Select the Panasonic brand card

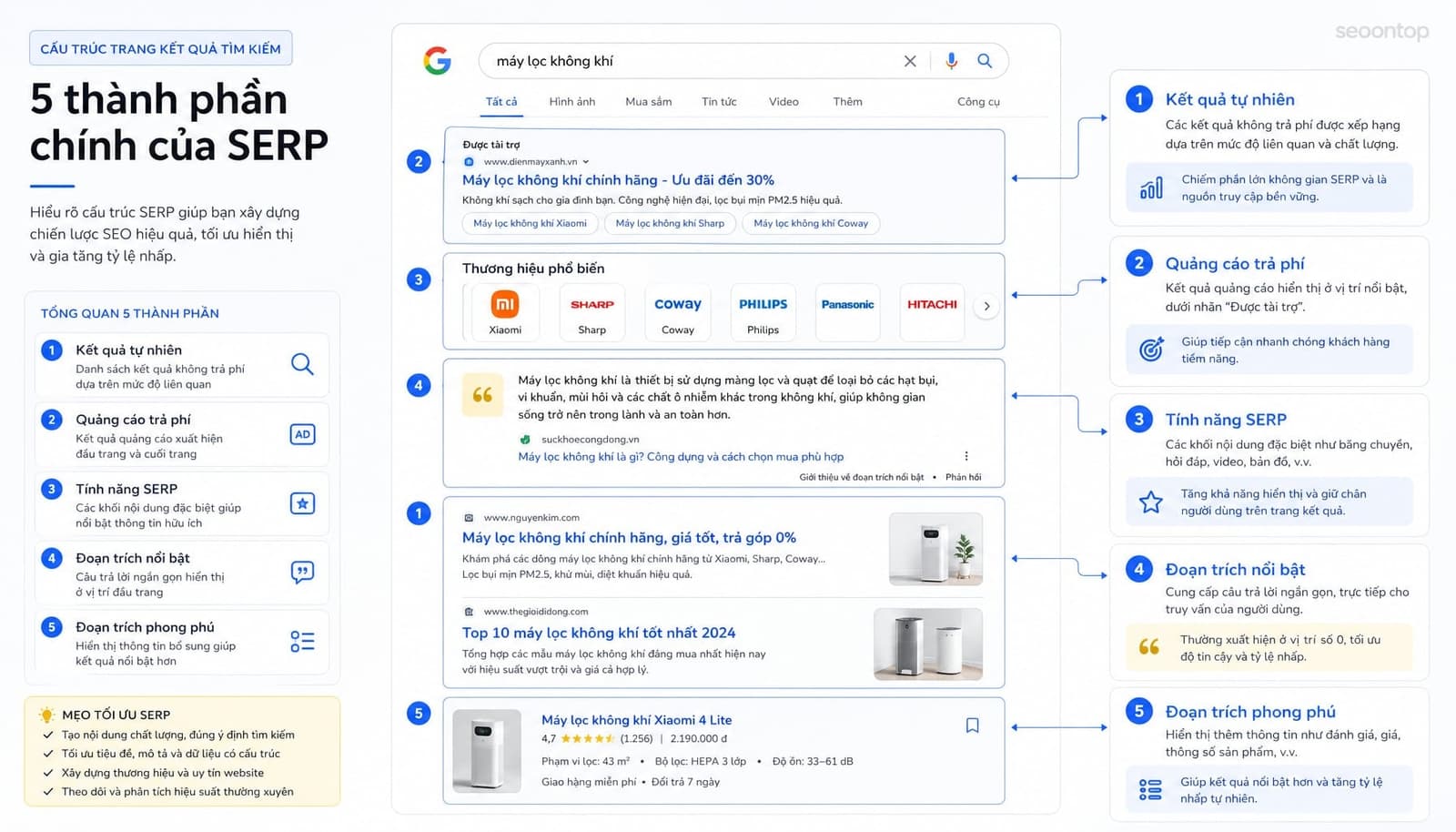coord(848,312)
